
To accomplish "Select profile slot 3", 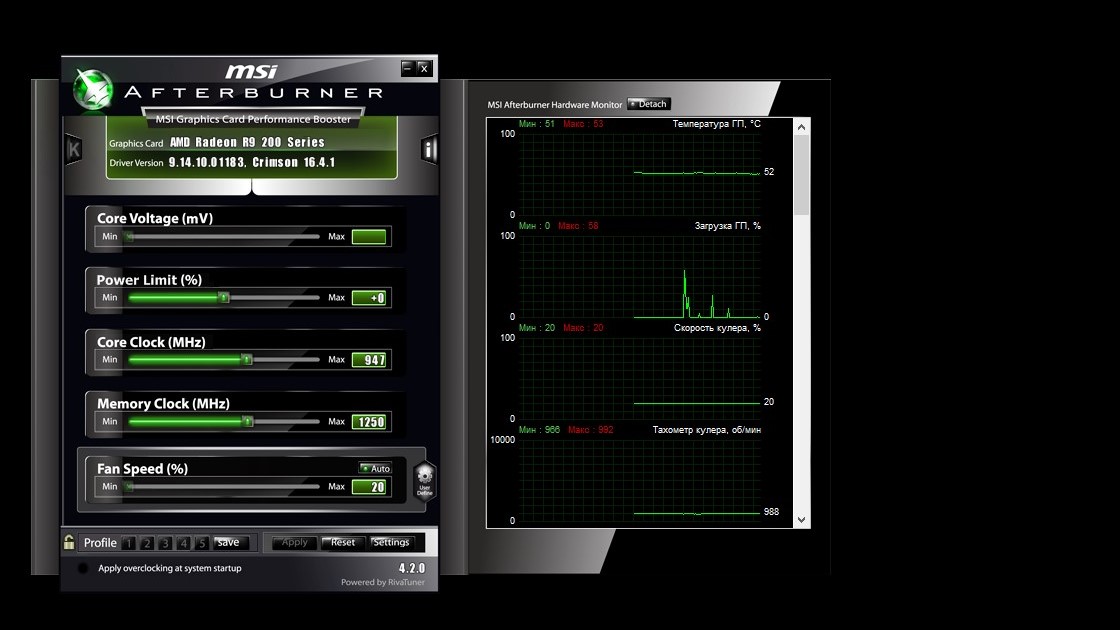I will (x=165, y=544).
